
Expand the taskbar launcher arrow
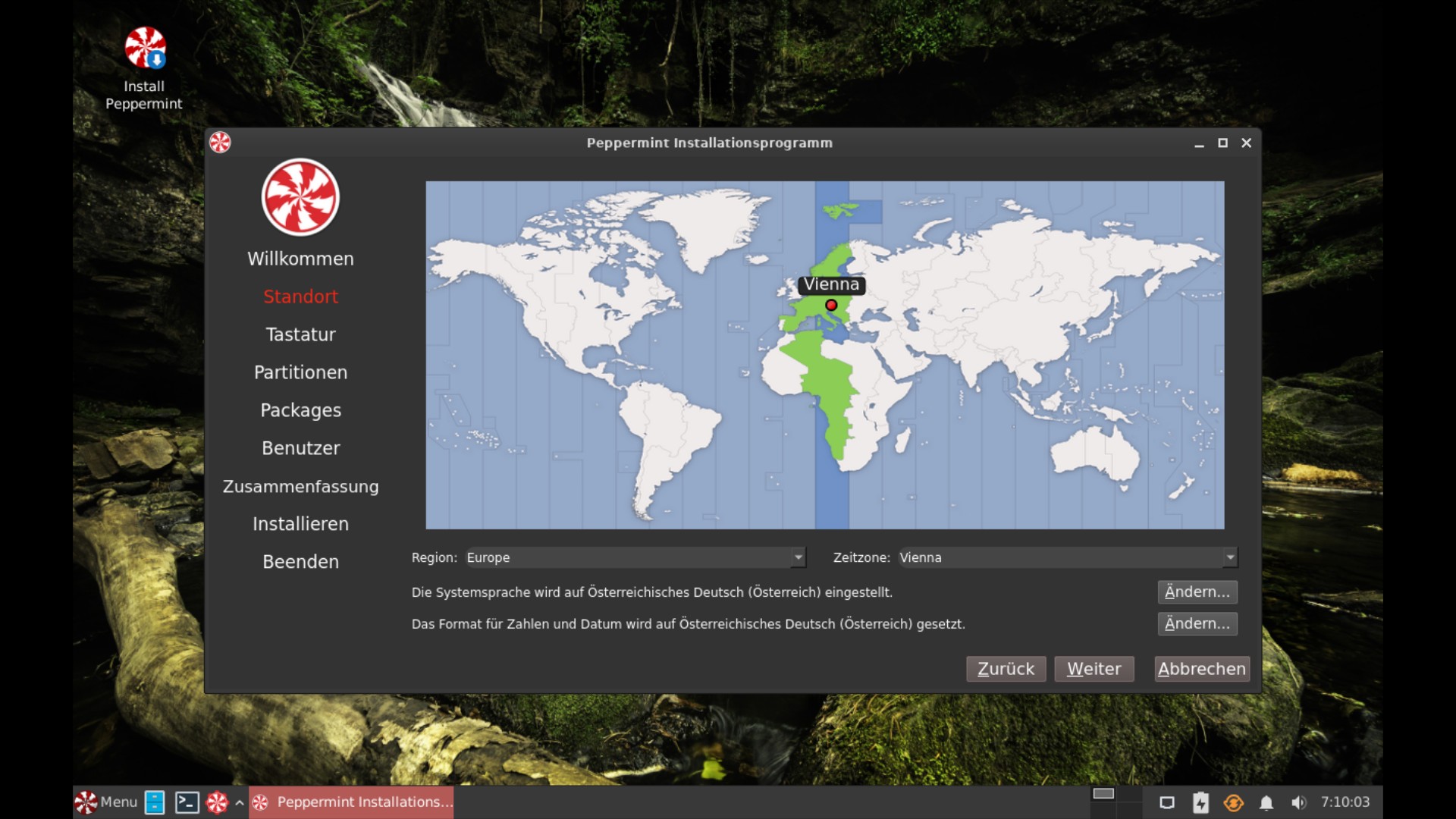click(x=239, y=802)
